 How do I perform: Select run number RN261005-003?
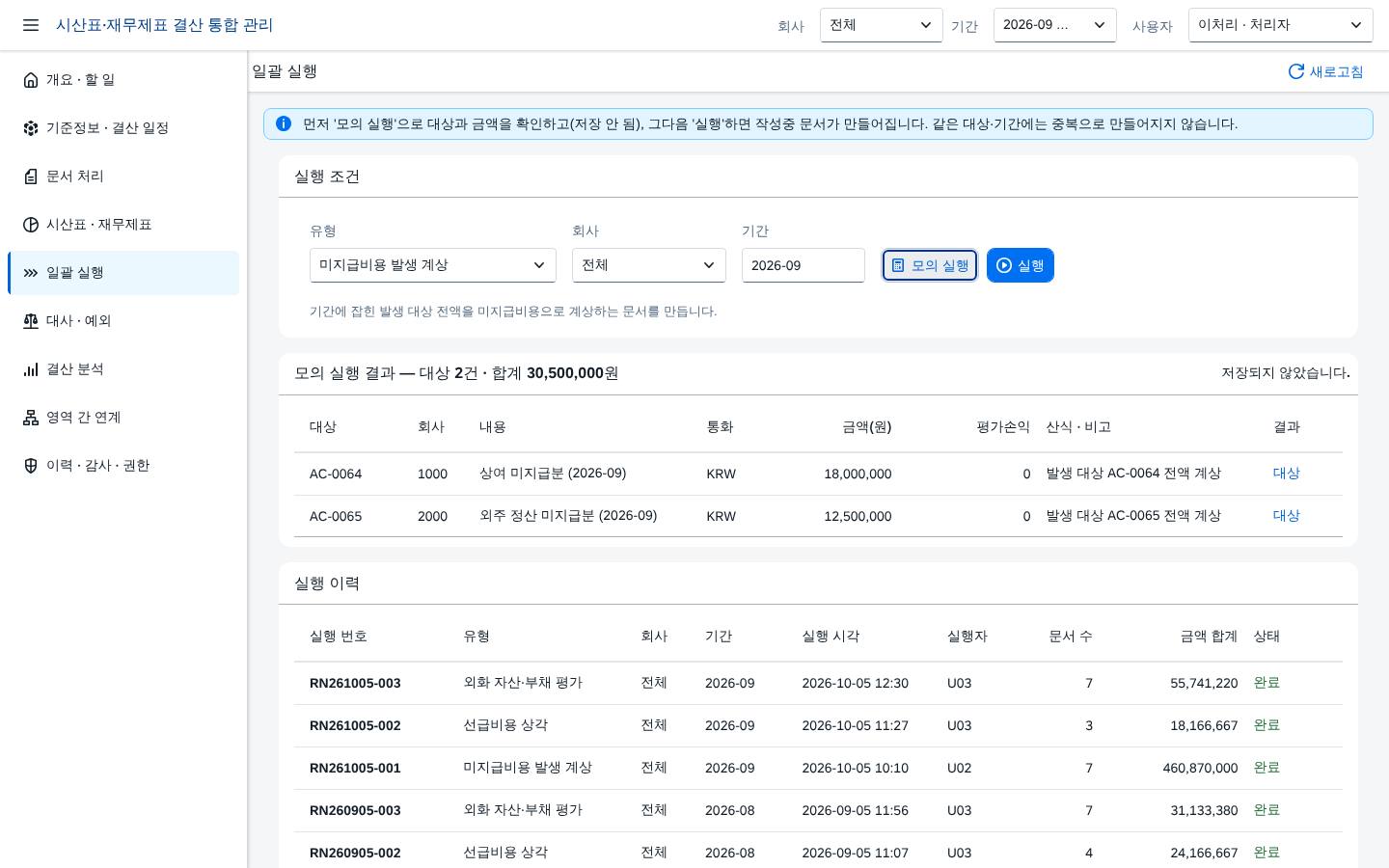(355, 683)
